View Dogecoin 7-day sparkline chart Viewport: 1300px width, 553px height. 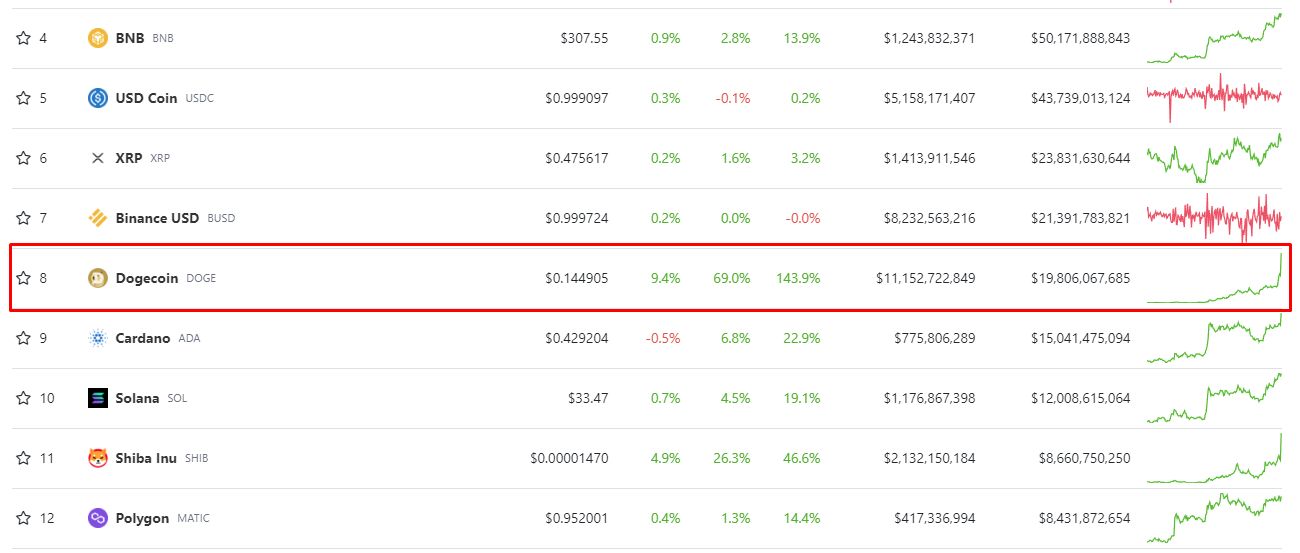(x=1214, y=278)
